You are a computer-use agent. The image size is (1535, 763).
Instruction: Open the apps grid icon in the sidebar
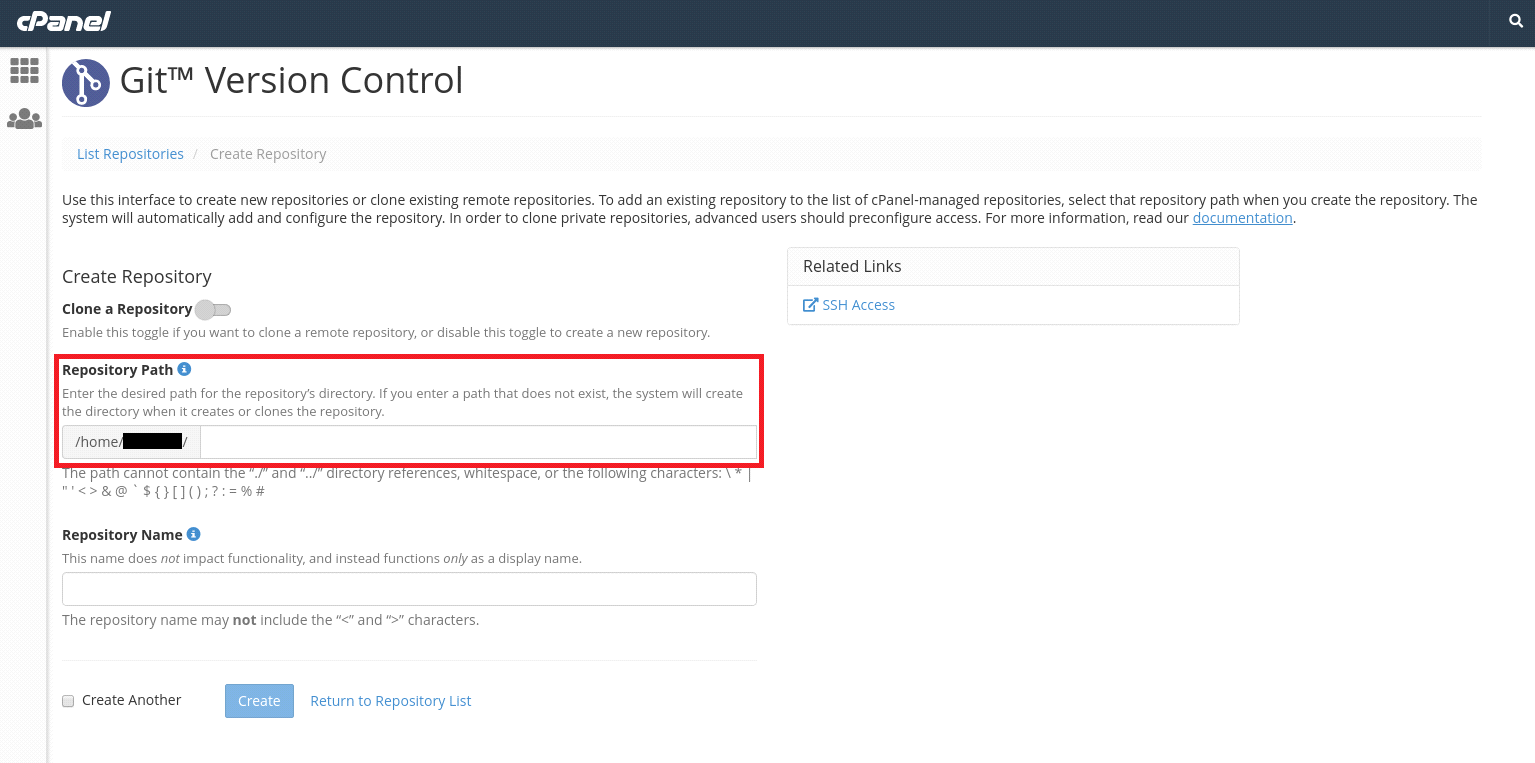coord(23,70)
